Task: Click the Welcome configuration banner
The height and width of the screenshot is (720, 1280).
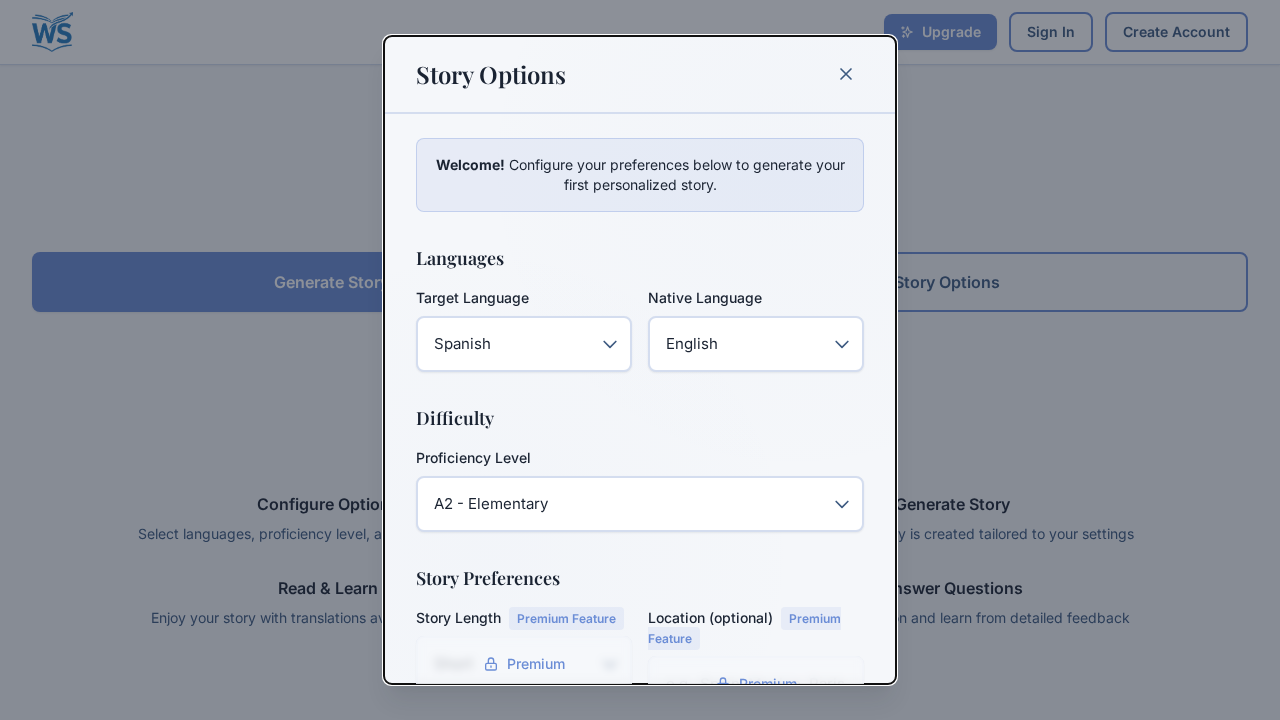Action: (x=640, y=175)
